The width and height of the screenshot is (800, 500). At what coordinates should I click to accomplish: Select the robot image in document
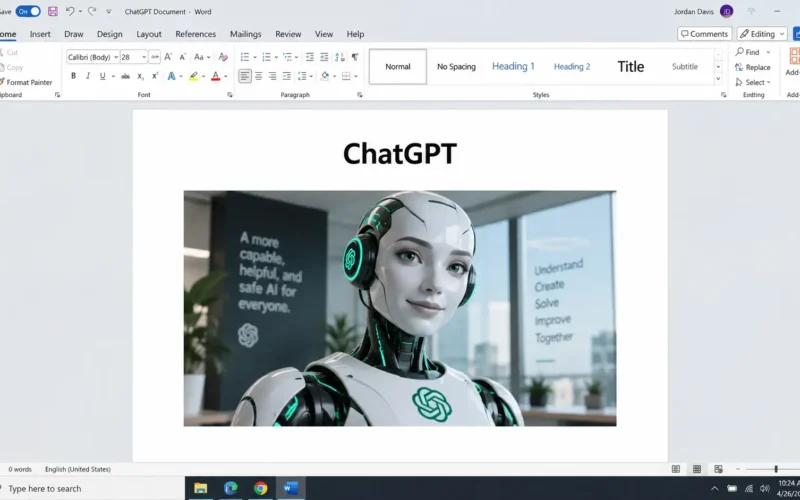click(x=400, y=308)
